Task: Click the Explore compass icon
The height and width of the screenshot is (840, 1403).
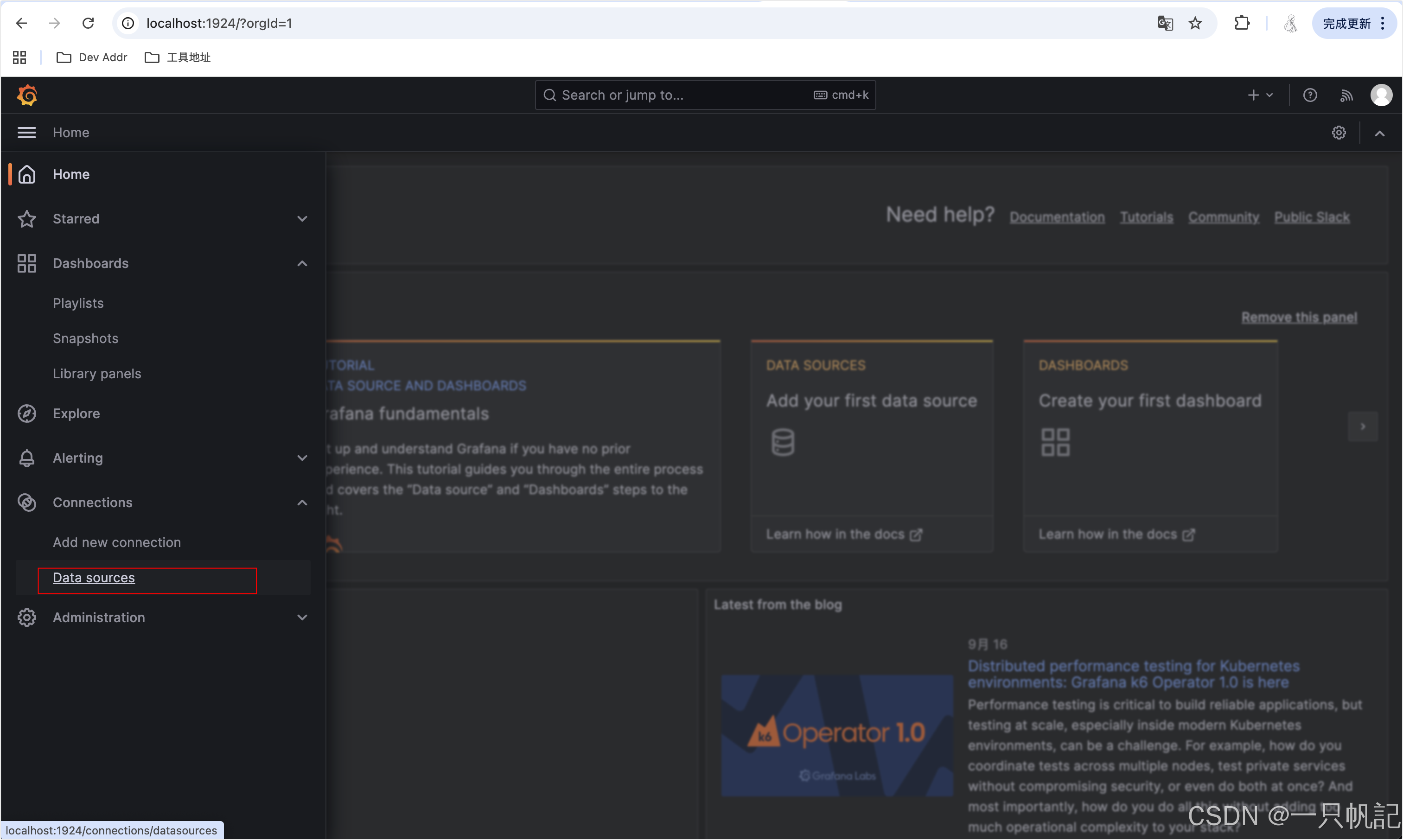Action: pyautogui.click(x=26, y=413)
